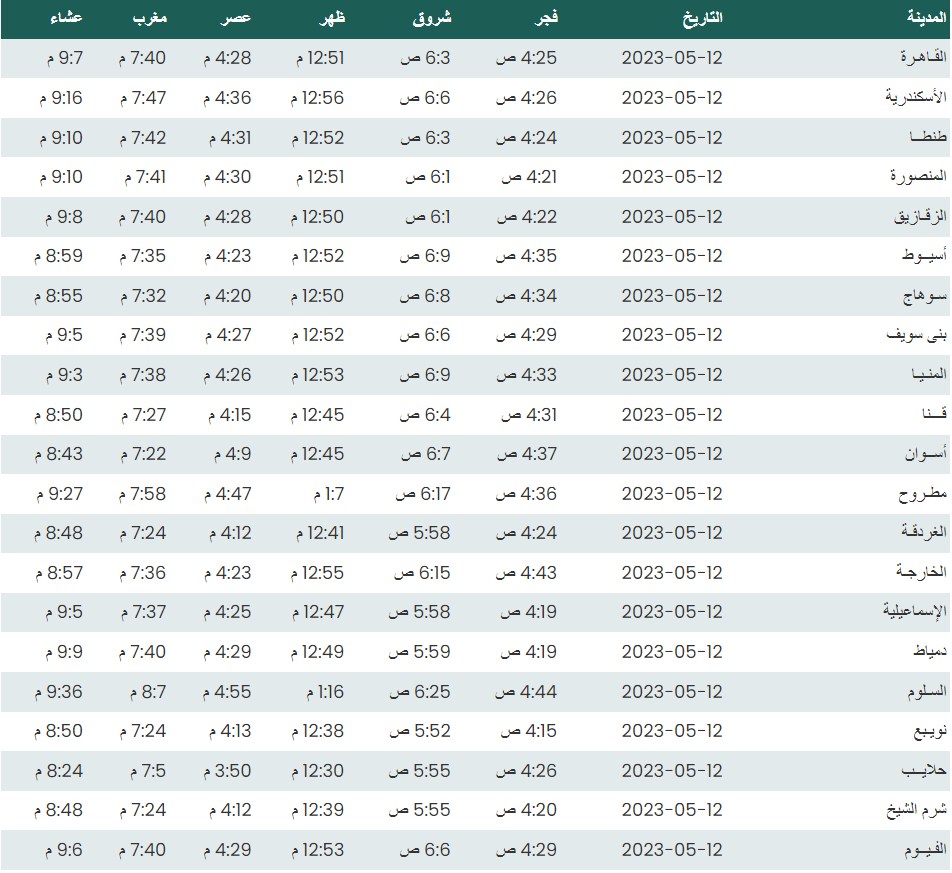Select Isha time 9:27 for مطروح
This screenshot has width=952, height=873.
(63, 494)
